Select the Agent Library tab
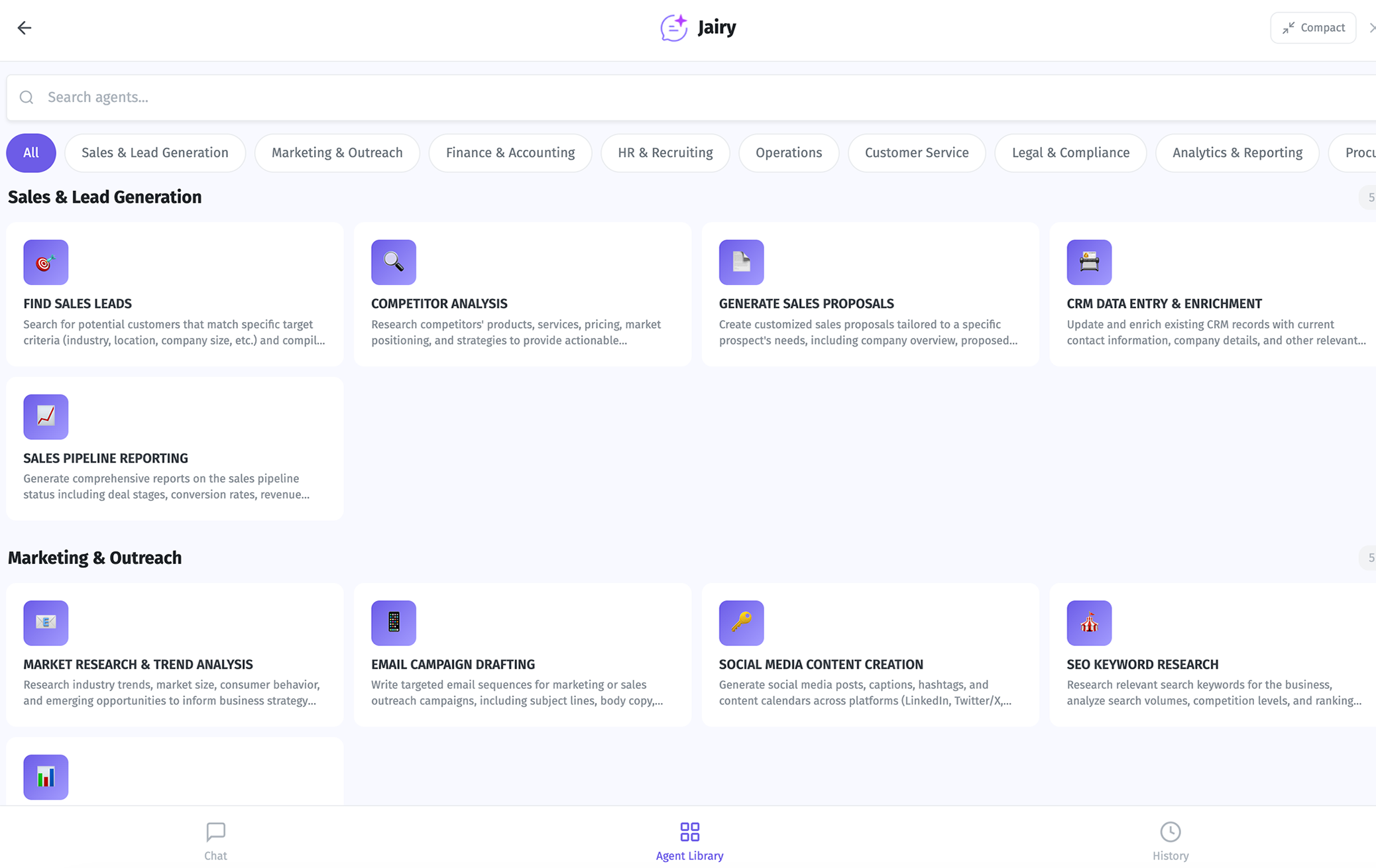The width and height of the screenshot is (1376, 868). 689,841
